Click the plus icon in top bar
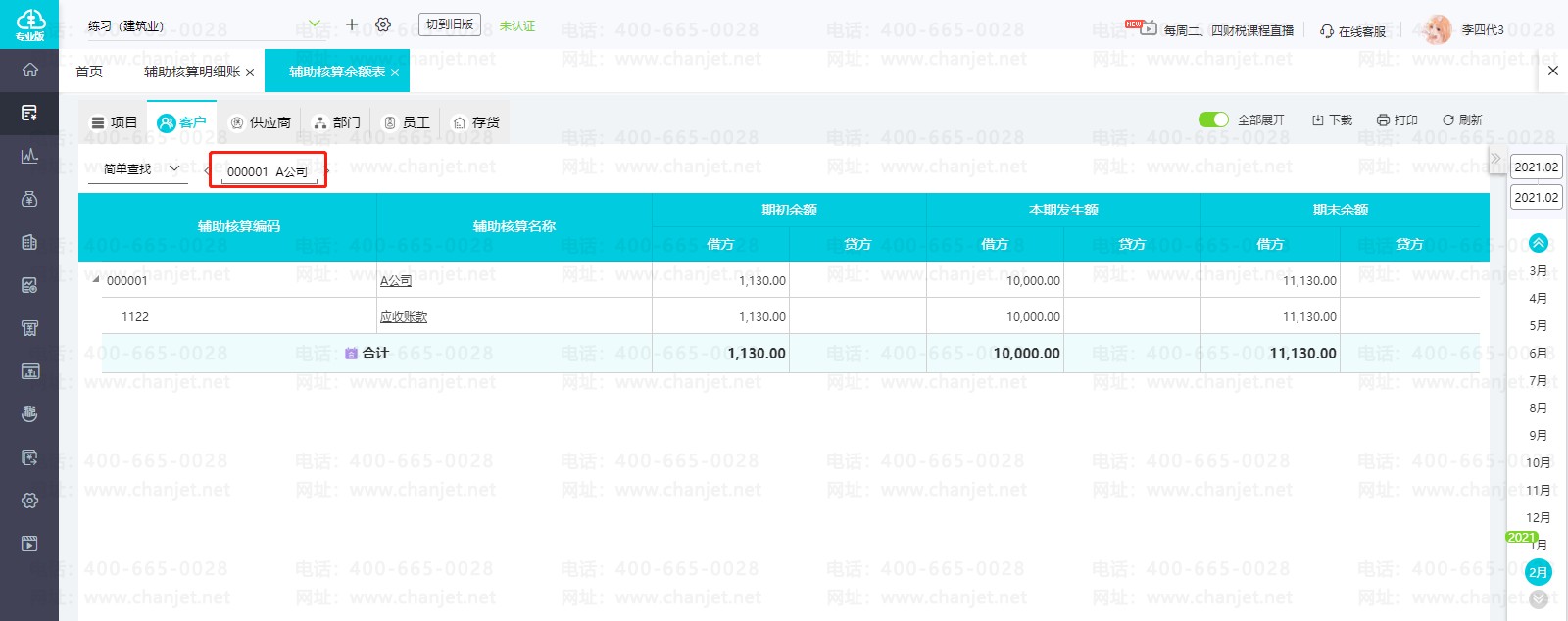Screen dimensions: 1568x621 coord(352,24)
